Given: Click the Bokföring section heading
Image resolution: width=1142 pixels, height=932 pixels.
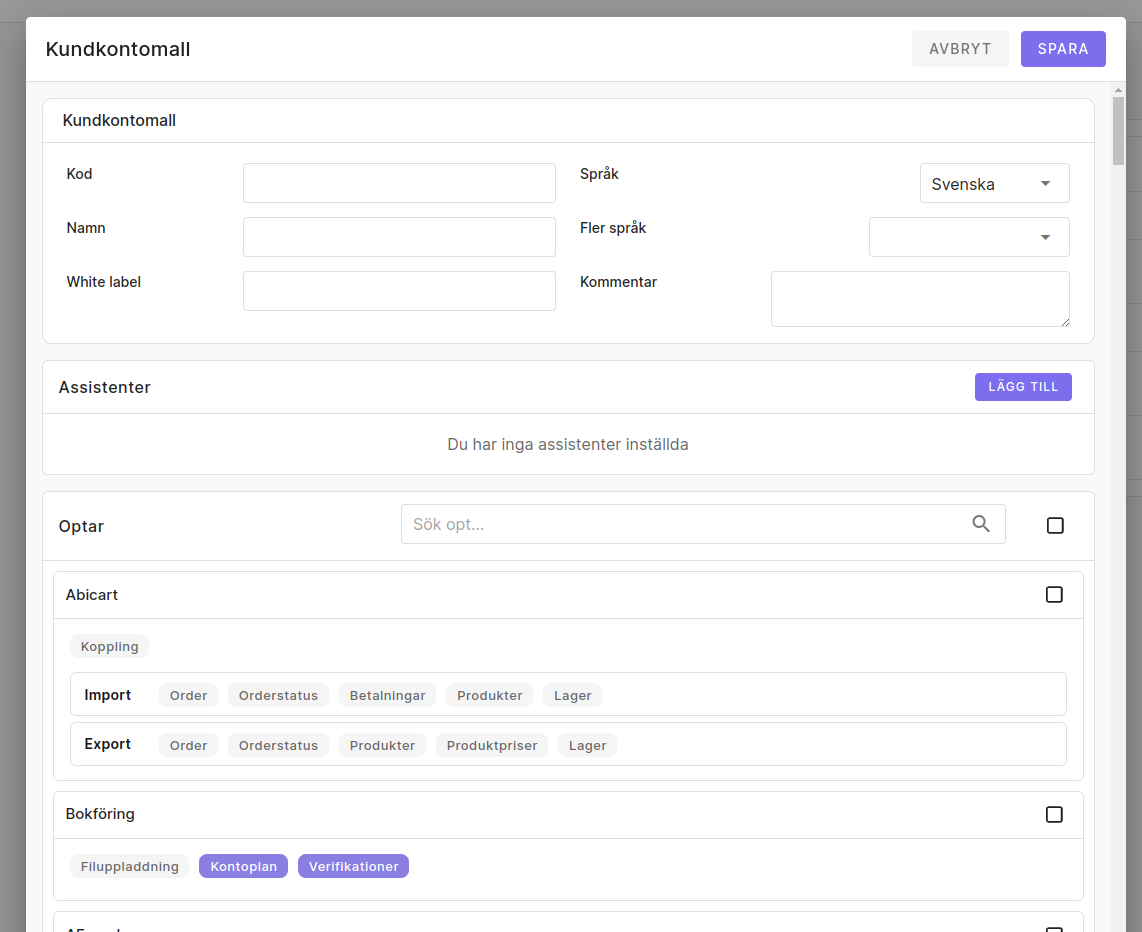Looking at the screenshot, I should [100, 814].
